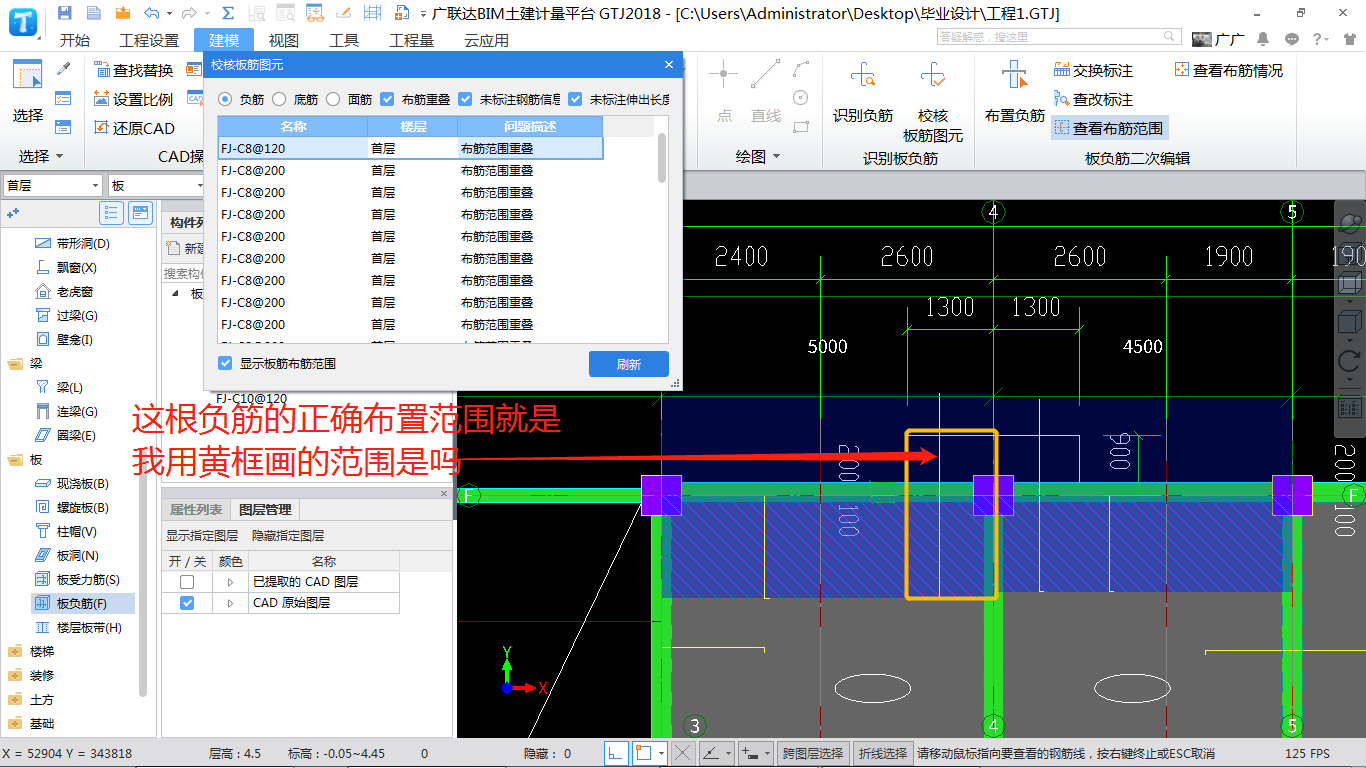The width and height of the screenshot is (1366, 768).
Task: Disable the CAD 原始图层 checkbox
Action: pyautogui.click(x=187, y=603)
